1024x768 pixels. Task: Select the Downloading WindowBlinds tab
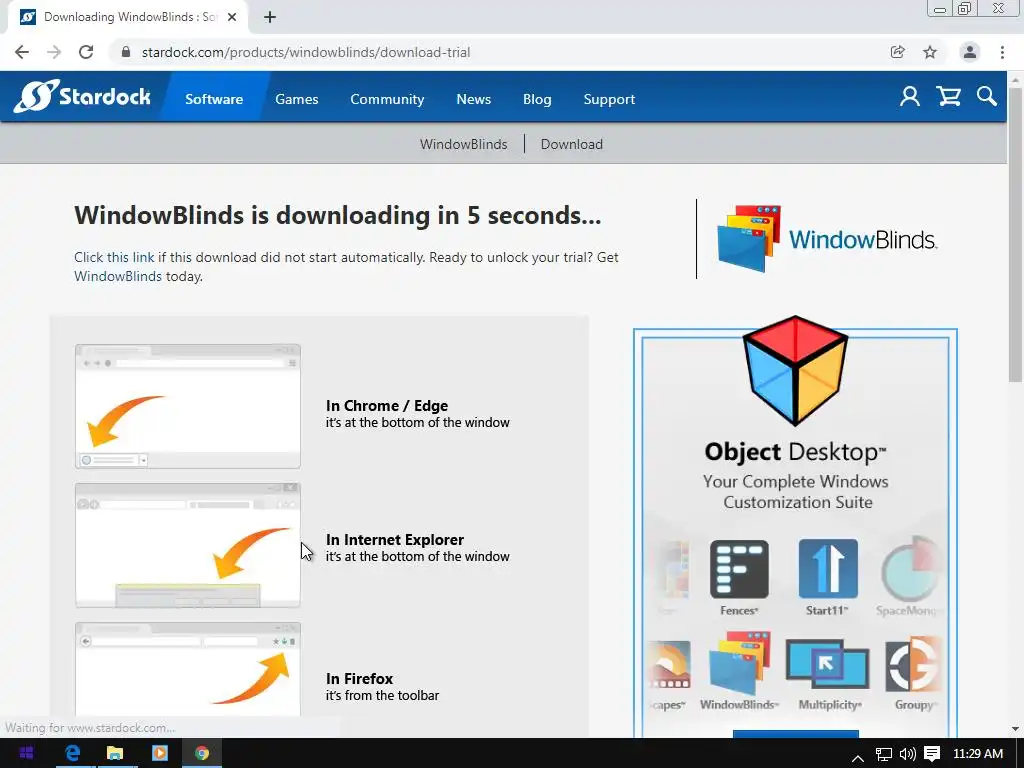[x=127, y=17]
